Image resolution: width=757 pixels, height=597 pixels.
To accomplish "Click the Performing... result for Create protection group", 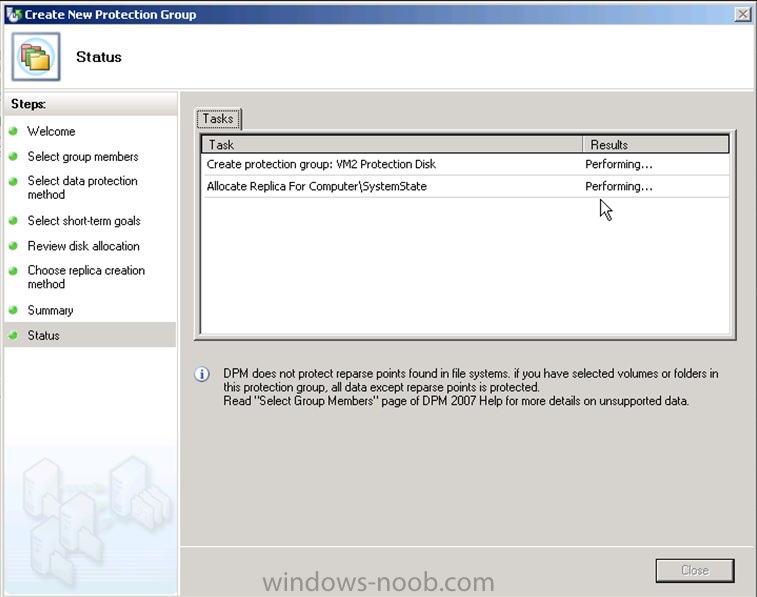I will pos(619,164).
